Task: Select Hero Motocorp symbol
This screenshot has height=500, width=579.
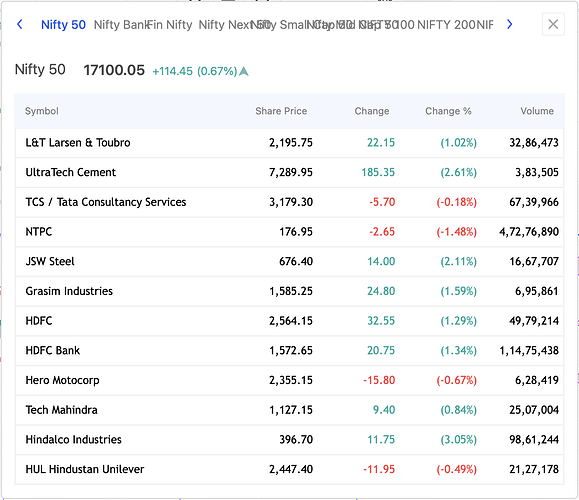Action: coord(62,380)
